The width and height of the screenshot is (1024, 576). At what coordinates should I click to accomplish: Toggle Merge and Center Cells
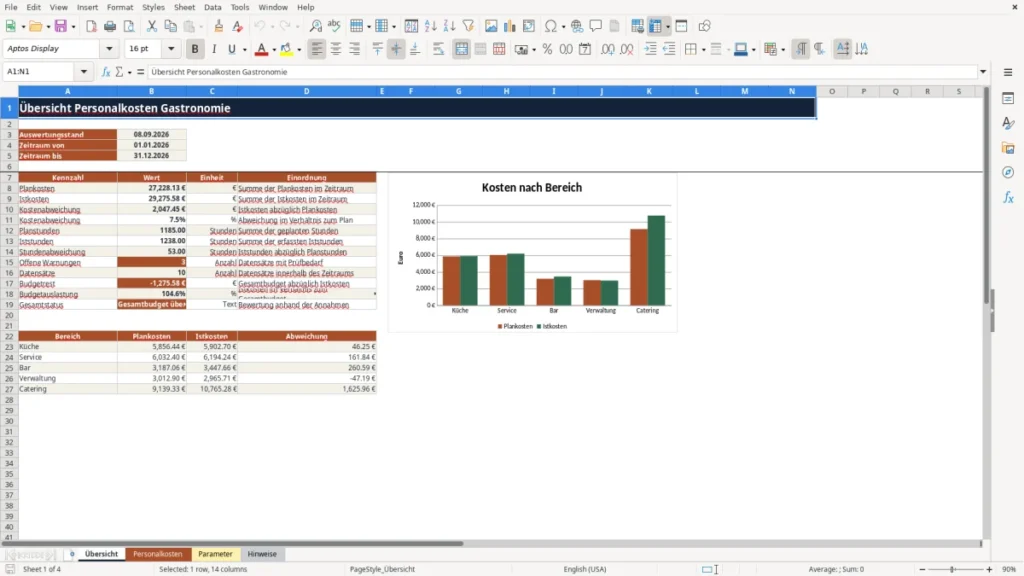coord(461,49)
